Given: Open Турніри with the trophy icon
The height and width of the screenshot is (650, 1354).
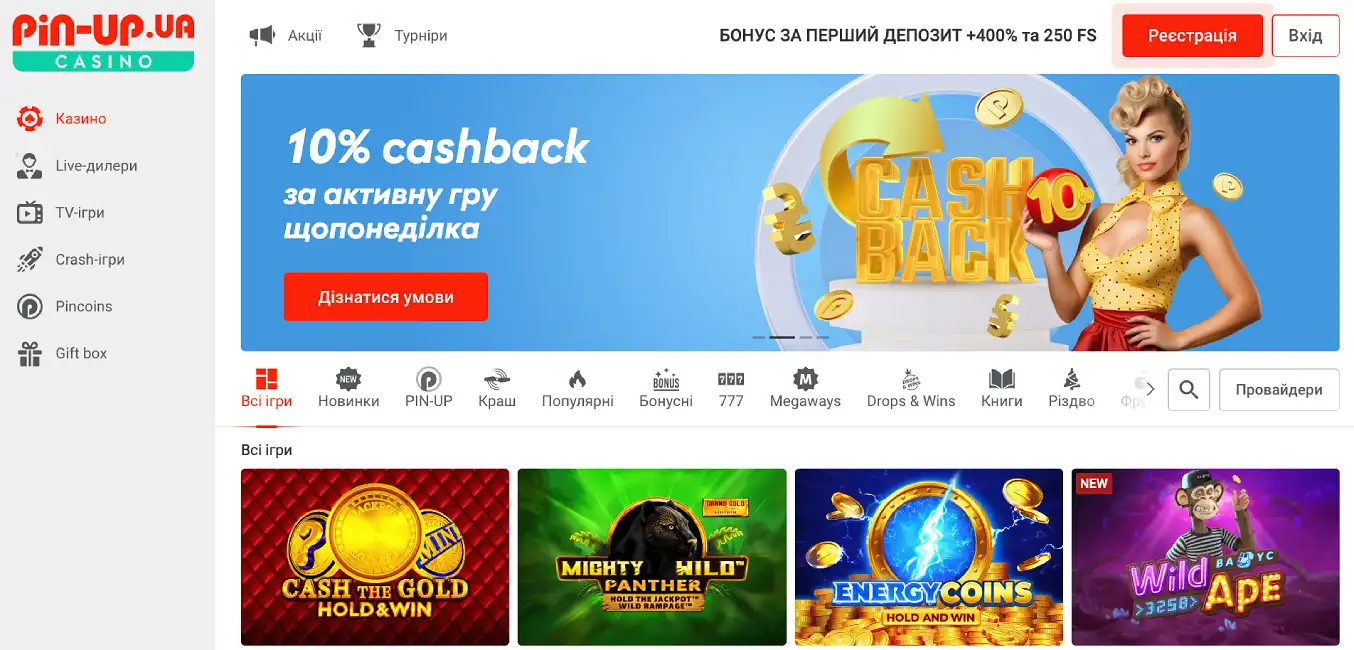Looking at the screenshot, I should coord(369,36).
